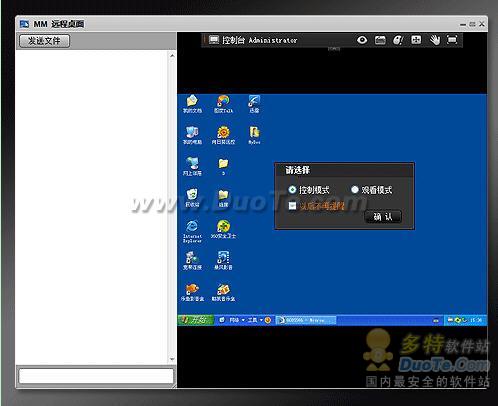498x406 pixels.
Task: Check the 以后不再选择 checkbox
Action: click(x=292, y=206)
